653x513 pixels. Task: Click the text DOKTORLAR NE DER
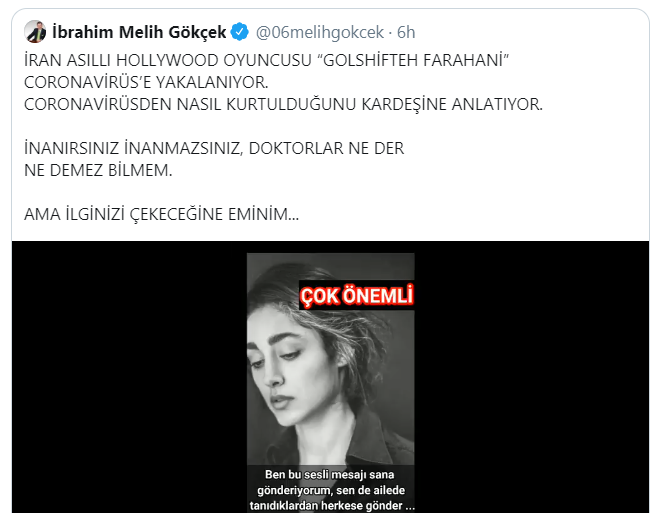pyautogui.click(x=326, y=148)
